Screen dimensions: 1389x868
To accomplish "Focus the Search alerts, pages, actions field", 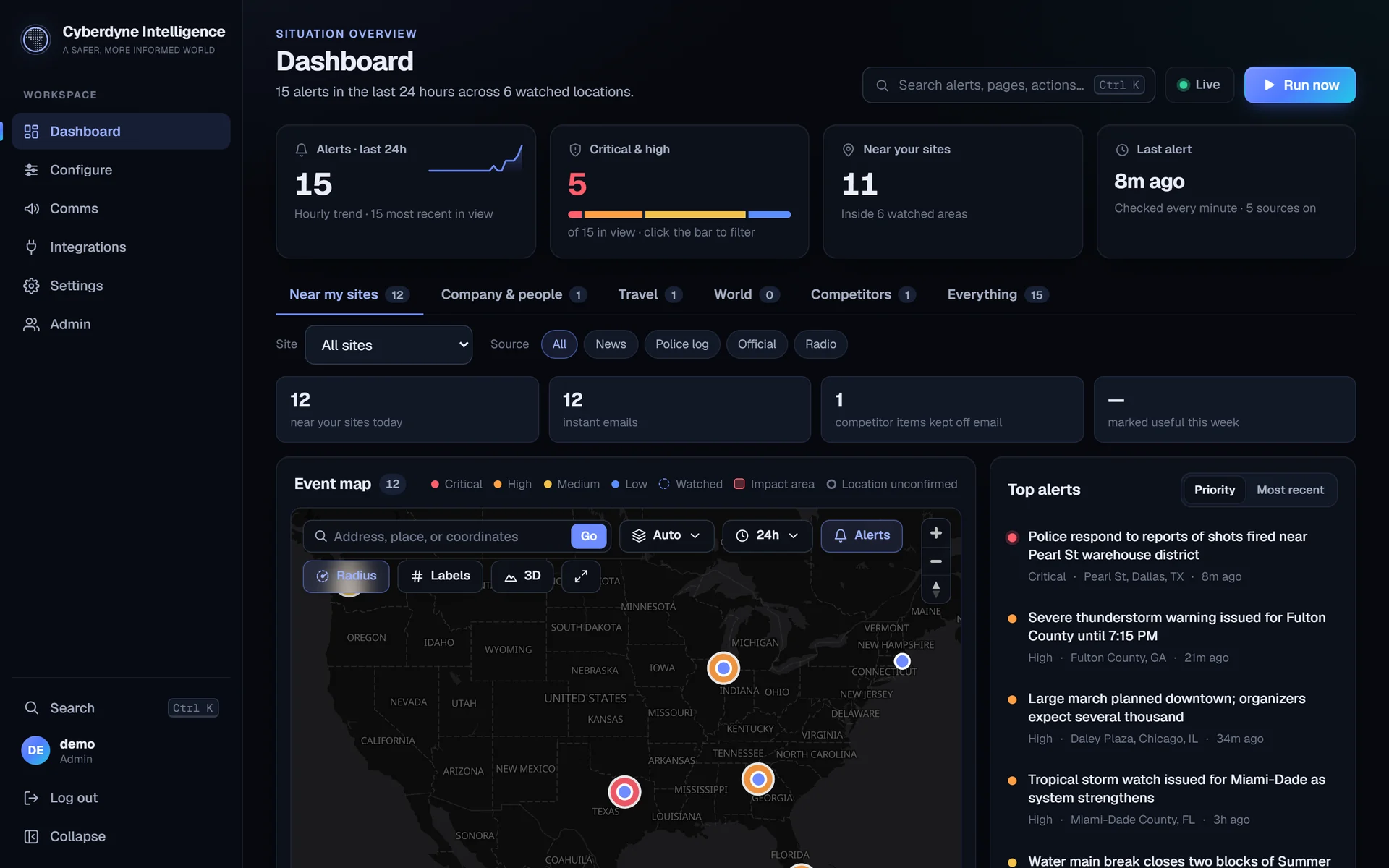I will click(x=1008, y=85).
